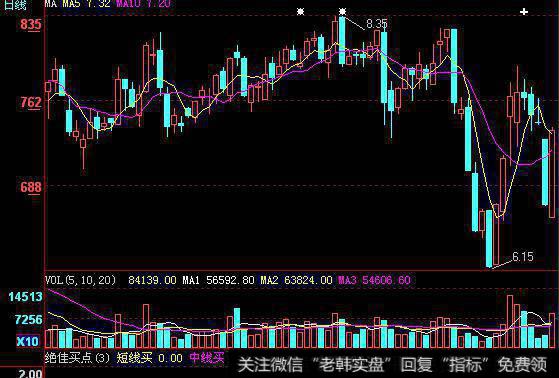This screenshot has width=559, height=378.
Task: Click the MA3 54606.60 volume reading
Action: pyautogui.click(x=374, y=280)
